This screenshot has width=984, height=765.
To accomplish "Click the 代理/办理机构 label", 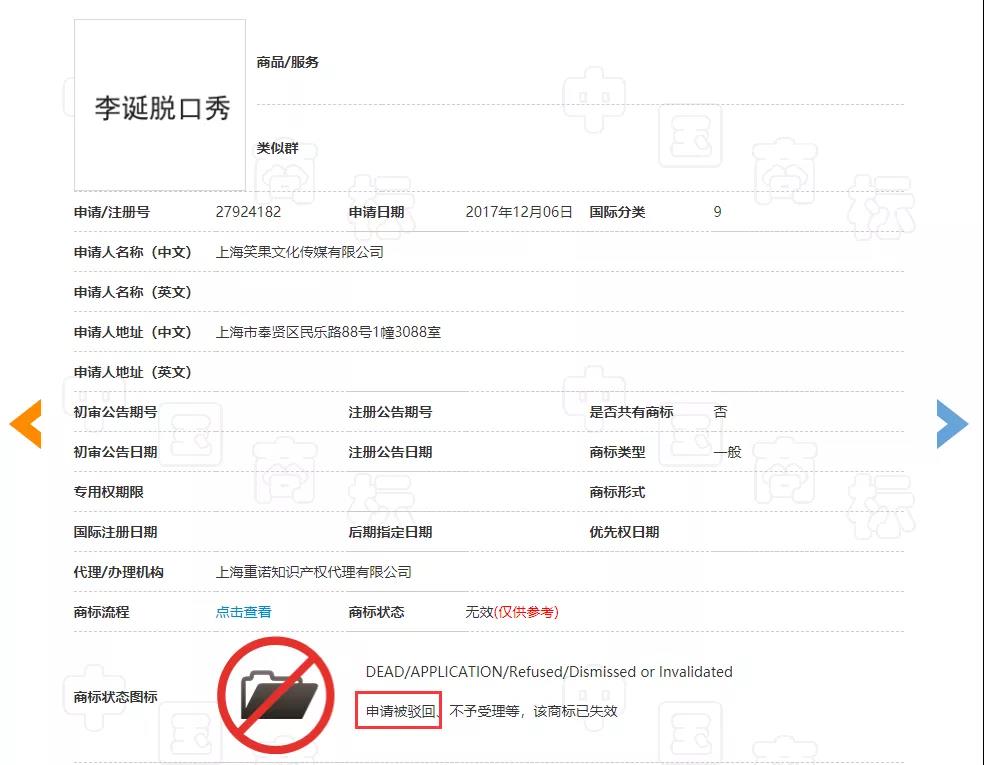I will coord(119,572).
